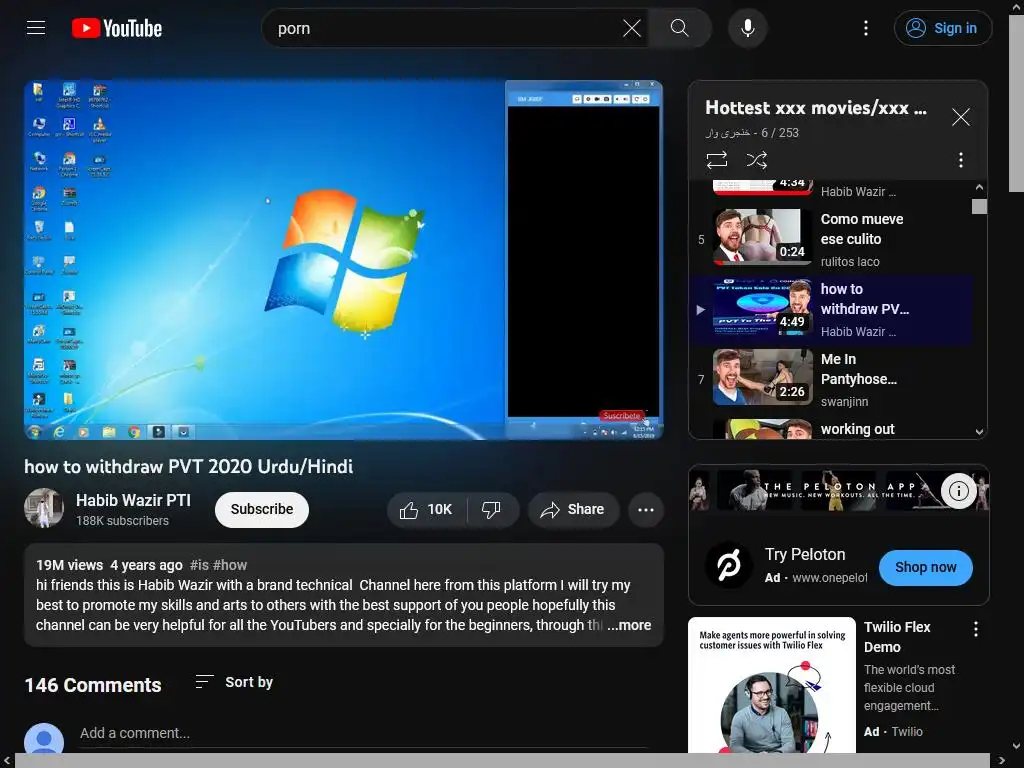Click the #how hashtag
1024x768 pixels.
(x=230, y=565)
